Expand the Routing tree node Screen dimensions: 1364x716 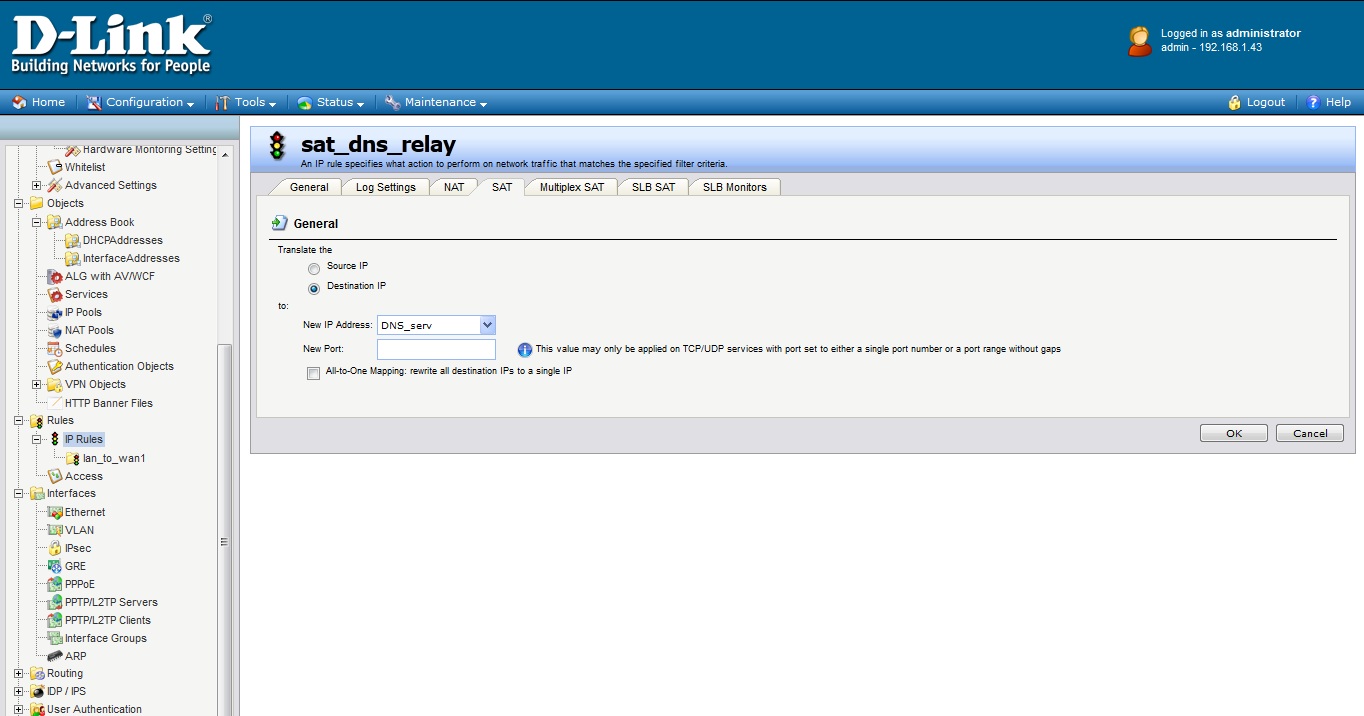pyautogui.click(x=18, y=674)
